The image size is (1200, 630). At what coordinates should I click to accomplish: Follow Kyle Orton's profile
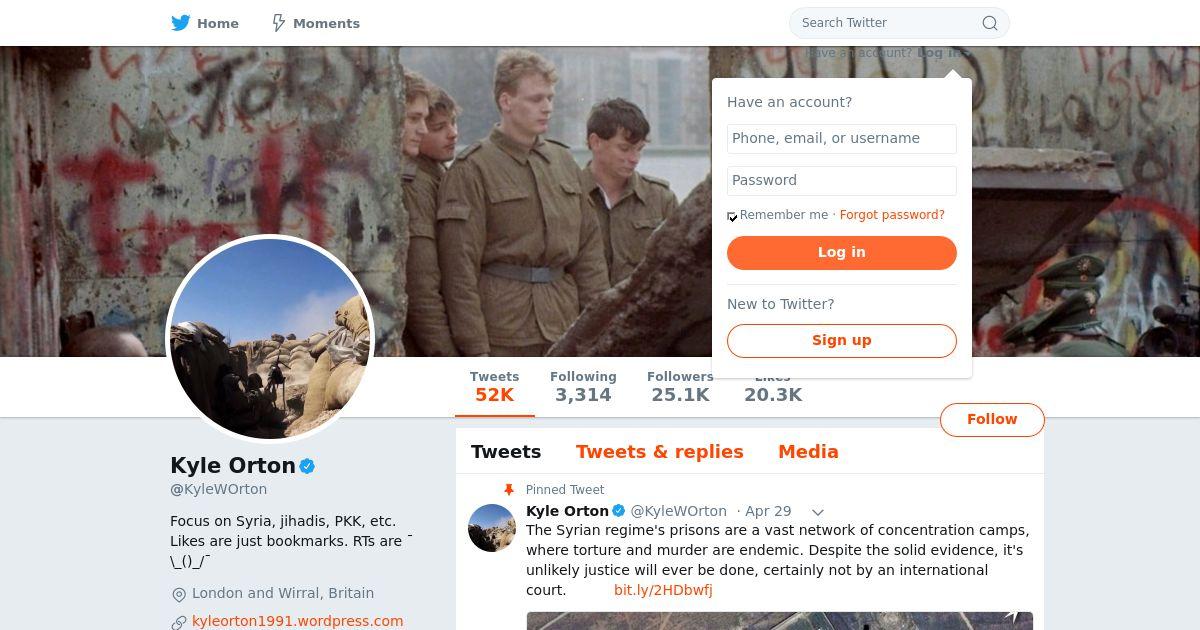point(991,420)
